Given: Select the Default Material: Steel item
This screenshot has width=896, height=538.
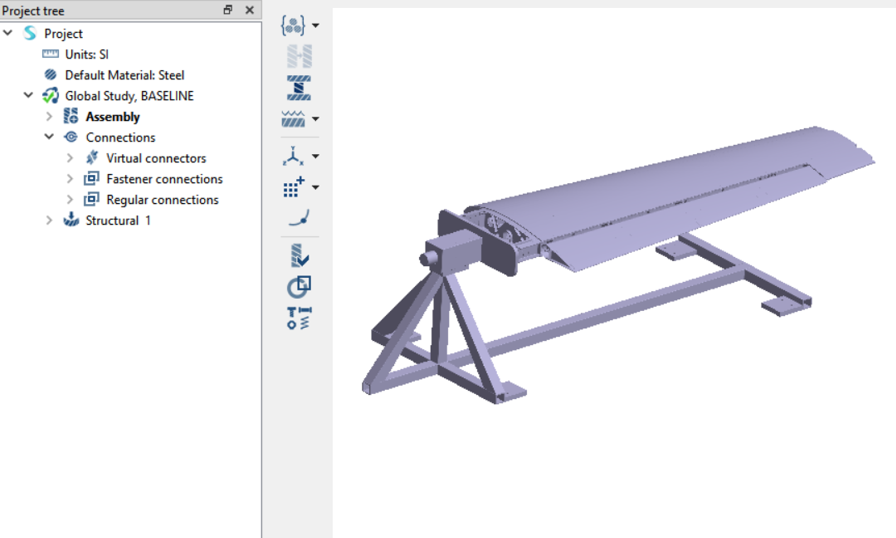Looking at the screenshot, I should [x=124, y=75].
